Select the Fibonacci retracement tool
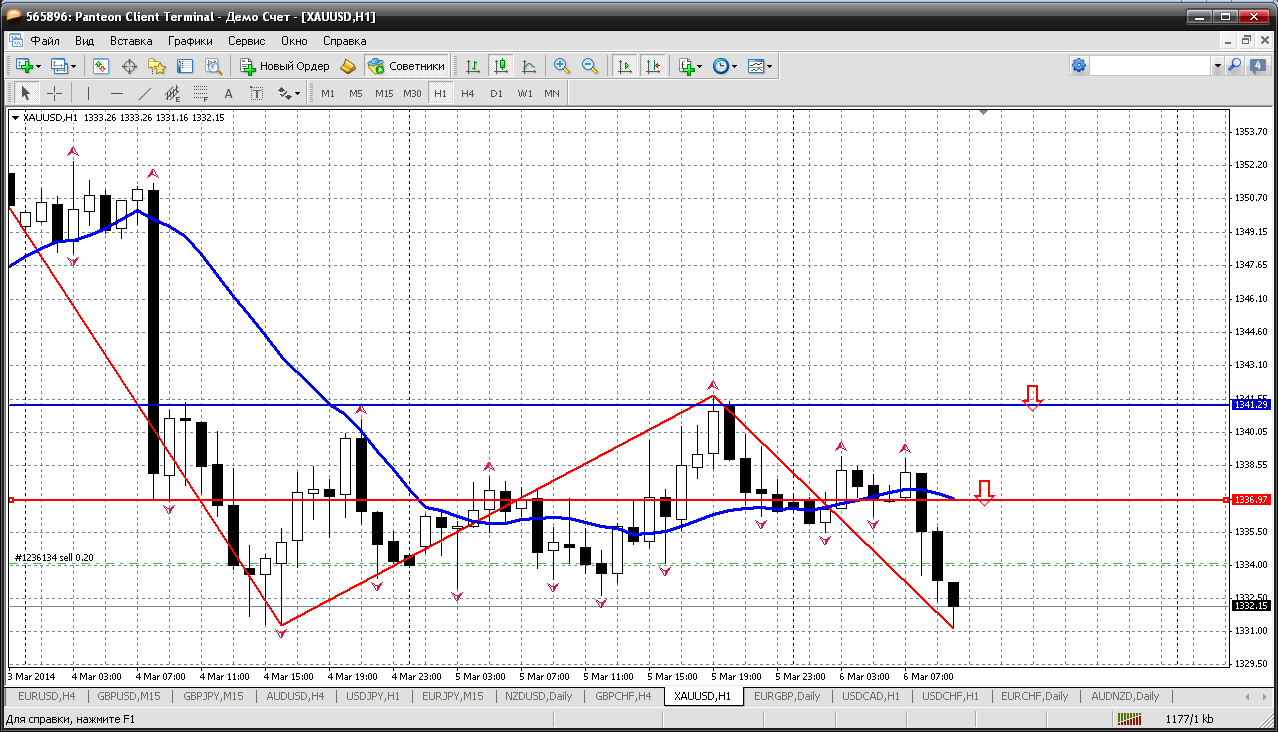Viewport: 1278px width, 732px height. pyautogui.click(x=200, y=93)
